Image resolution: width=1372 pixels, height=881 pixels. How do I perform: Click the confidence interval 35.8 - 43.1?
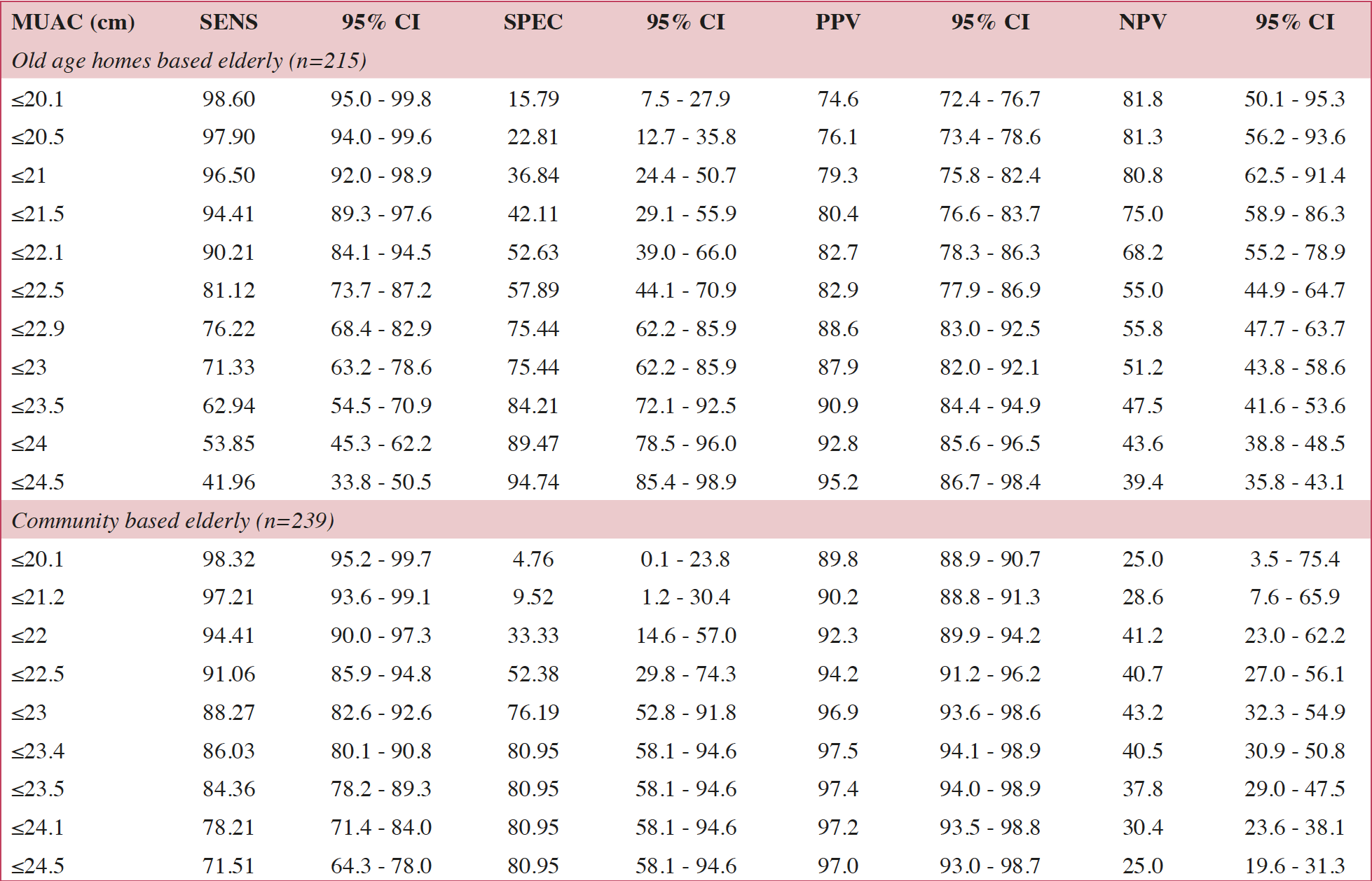(1294, 482)
